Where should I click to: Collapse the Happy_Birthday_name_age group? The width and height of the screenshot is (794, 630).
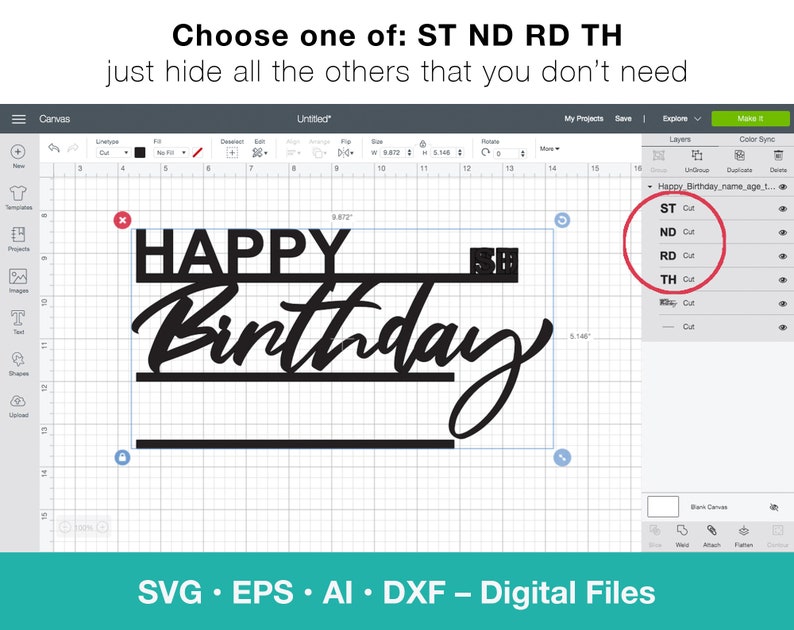click(x=650, y=187)
